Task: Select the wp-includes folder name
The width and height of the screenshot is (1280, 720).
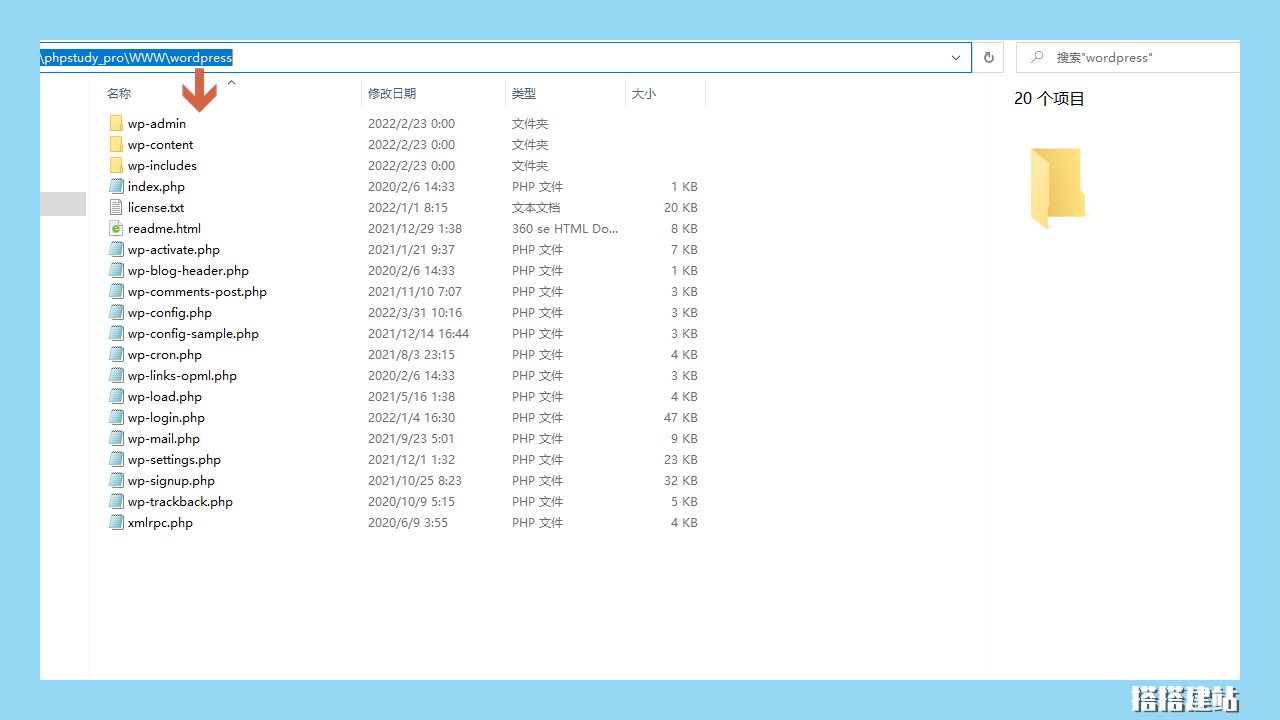Action: 162,166
